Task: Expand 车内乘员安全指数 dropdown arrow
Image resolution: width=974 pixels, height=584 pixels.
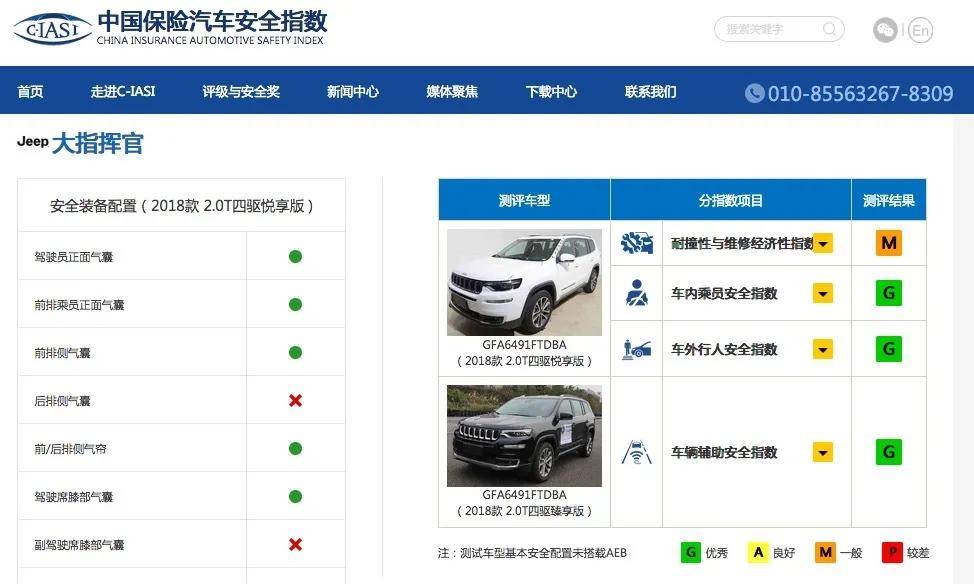Action: [823, 293]
